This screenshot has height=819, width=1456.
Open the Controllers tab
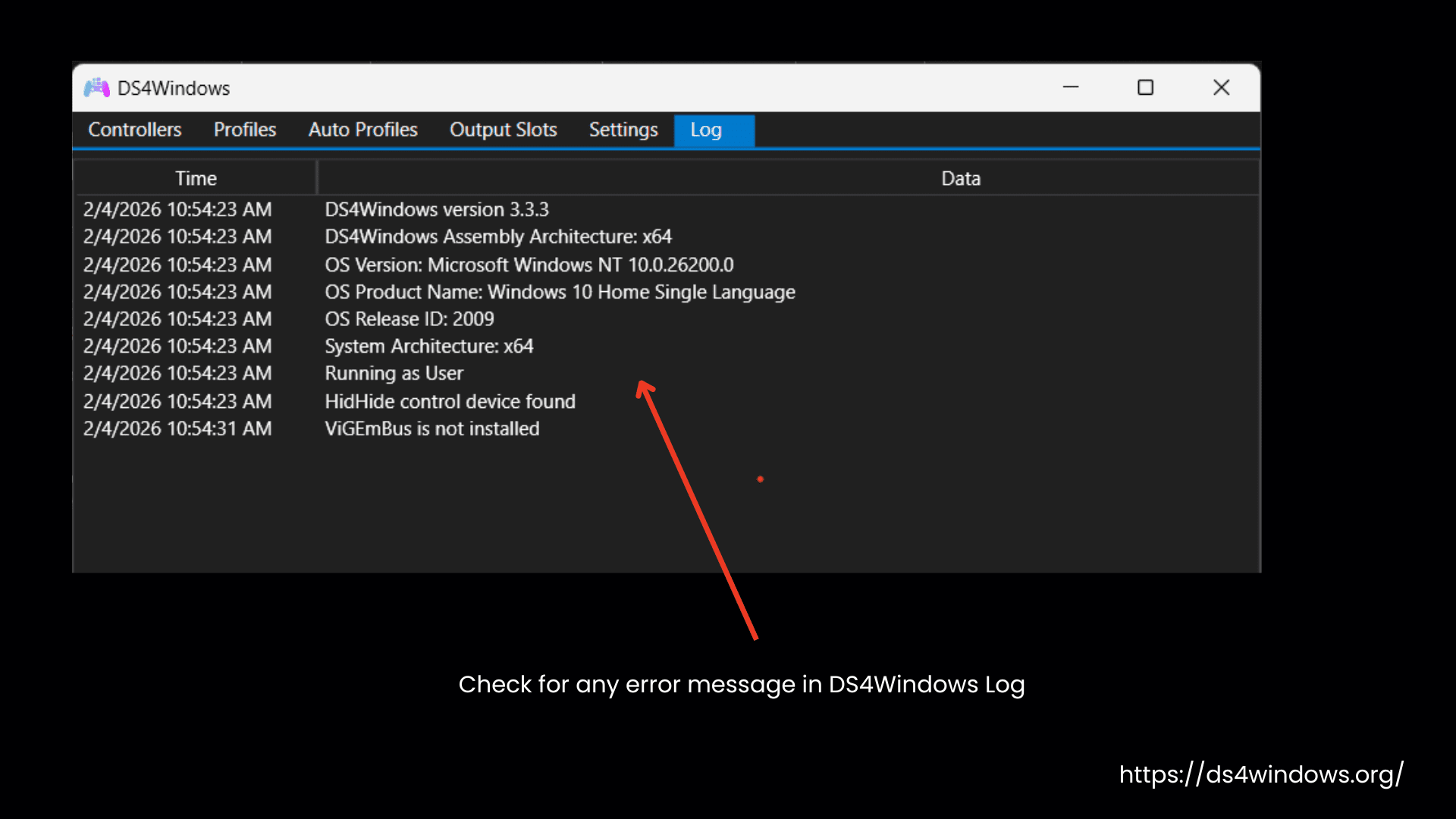pyautogui.click(x=135, y=130)
